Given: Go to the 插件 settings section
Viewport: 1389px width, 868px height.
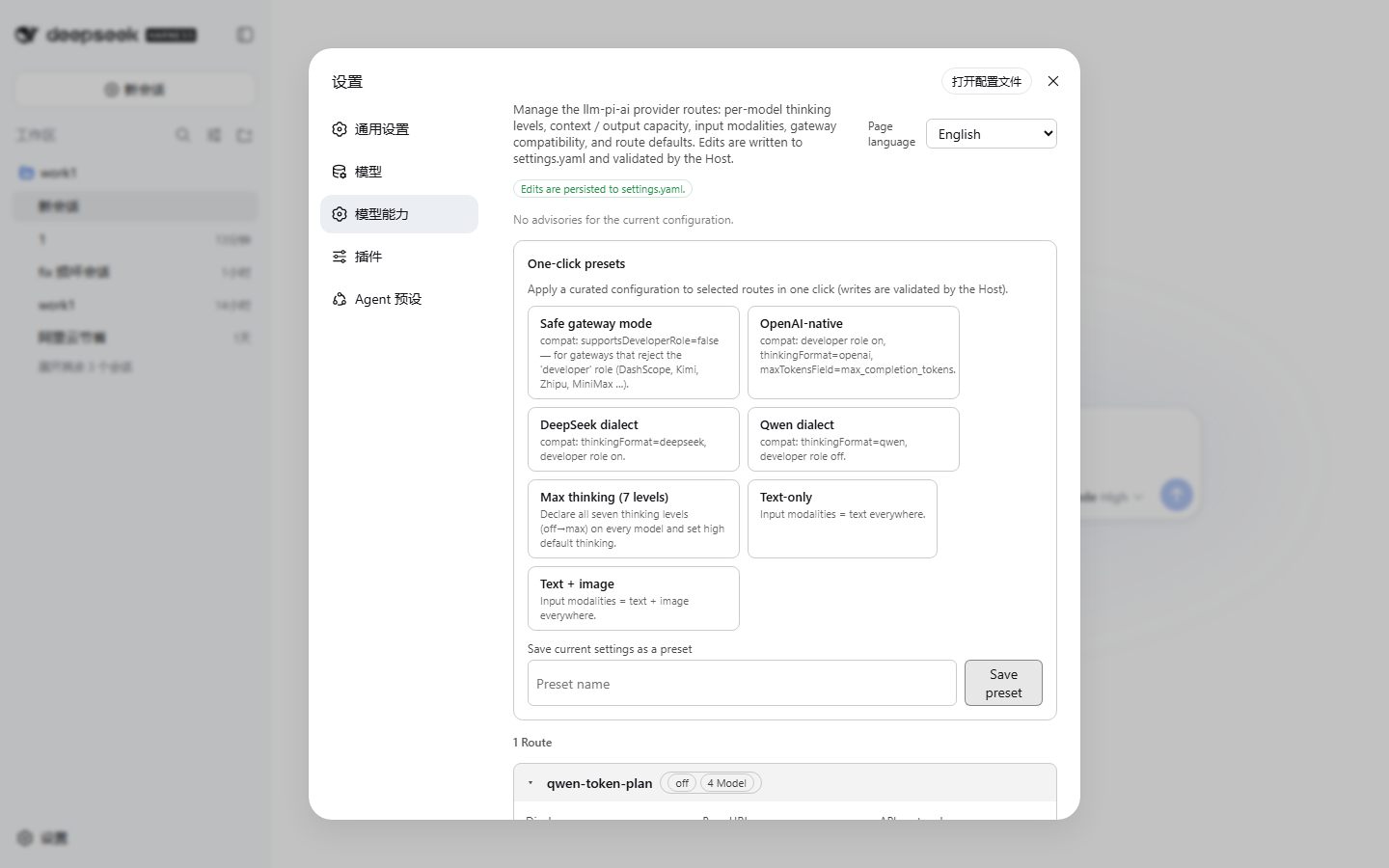Looking at the screenshot, I should click(x=399, y=257).
